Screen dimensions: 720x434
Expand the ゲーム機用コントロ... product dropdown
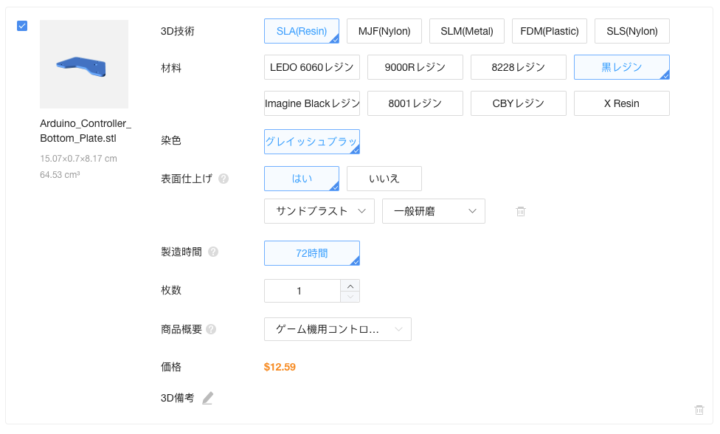point(337,329)
